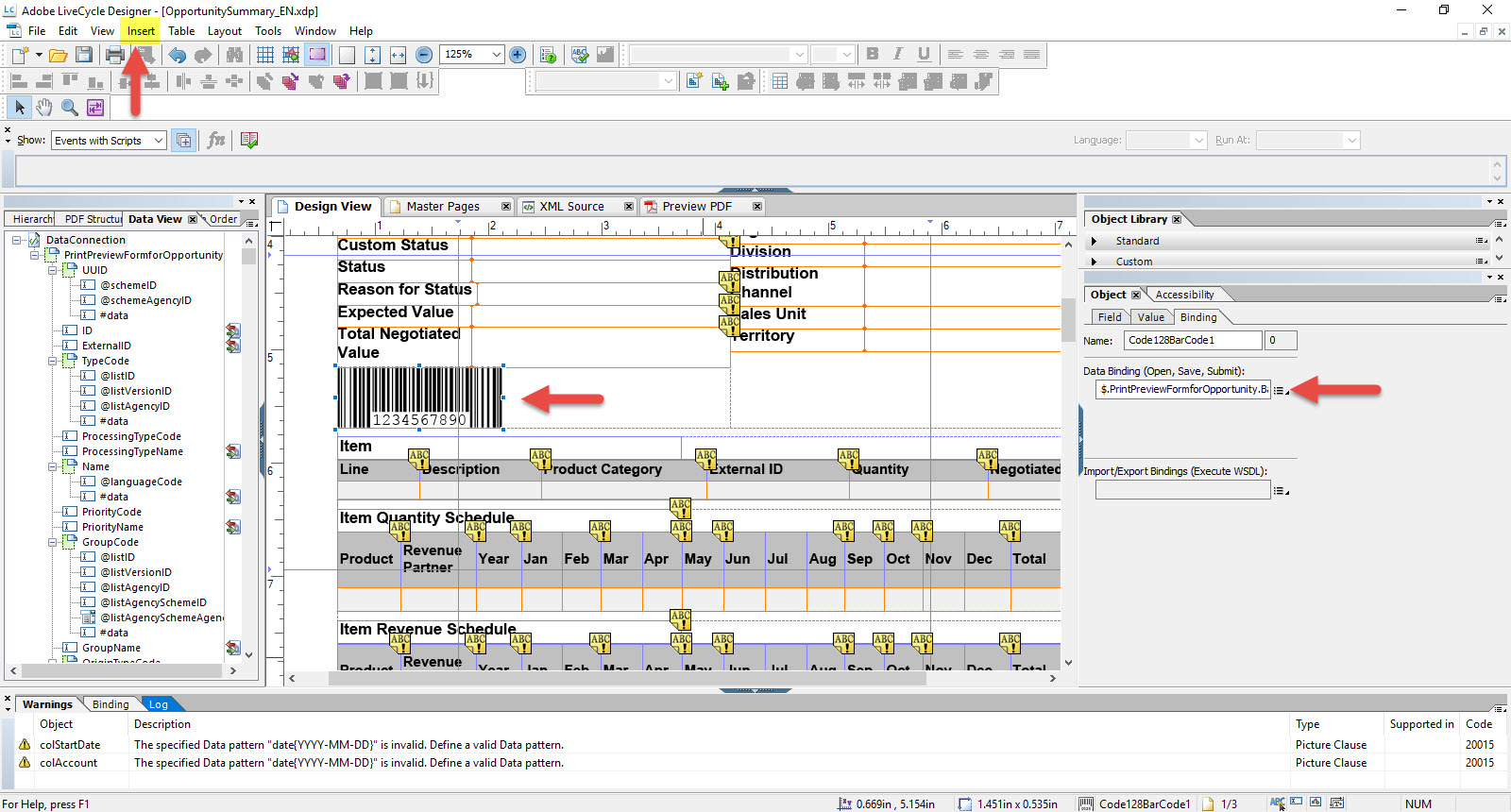This screenshot has height=812, width=1511.
Task: Select the Value tab in Object palette
Action: 1150,317
